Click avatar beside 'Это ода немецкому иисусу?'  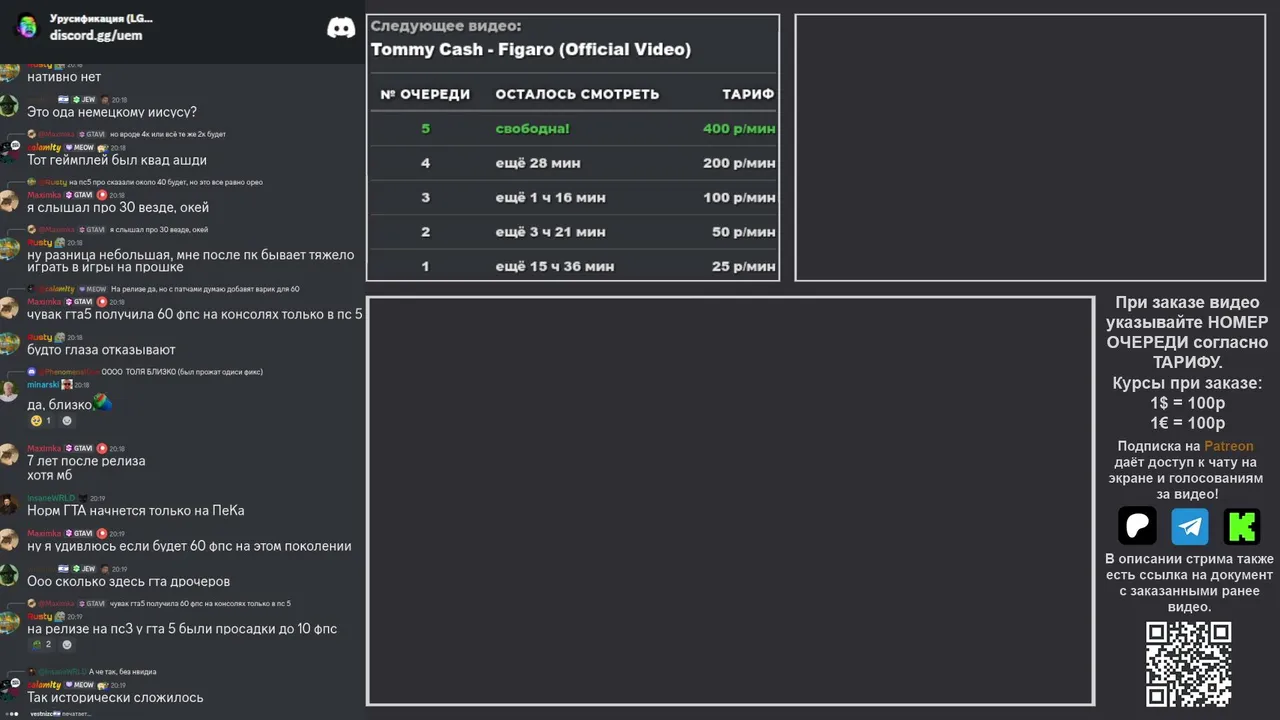click(x=9, y=106)
